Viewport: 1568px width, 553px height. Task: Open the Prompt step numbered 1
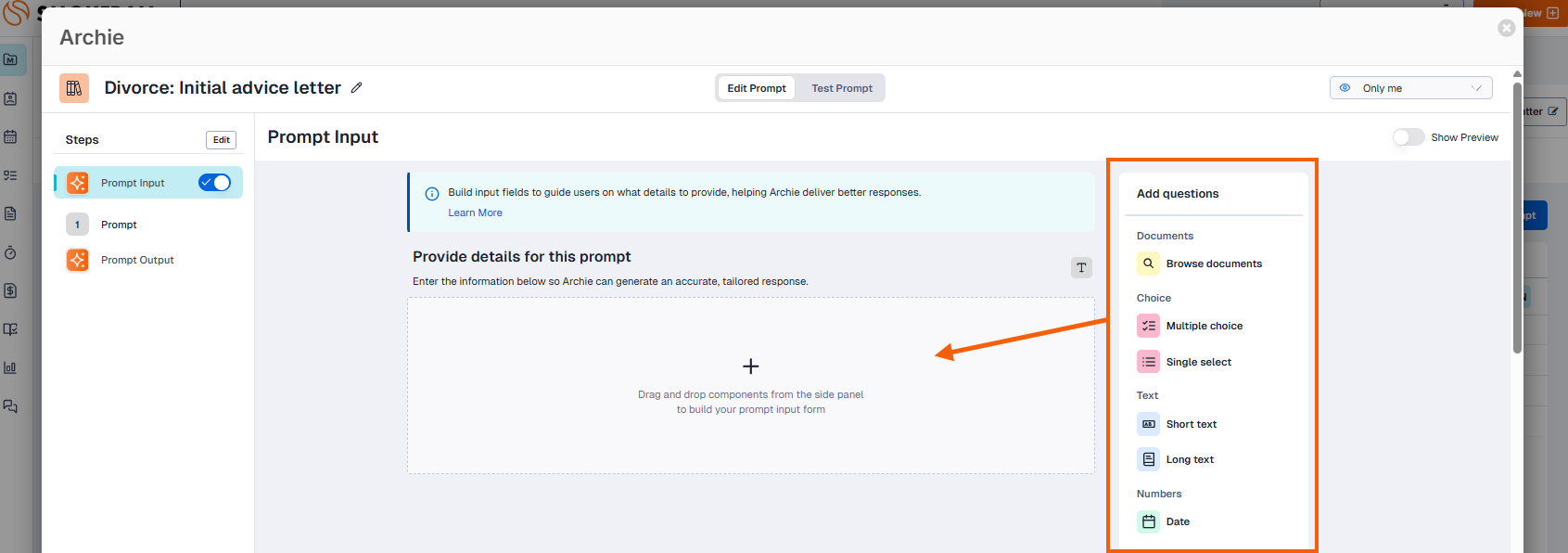click(119, 225)
